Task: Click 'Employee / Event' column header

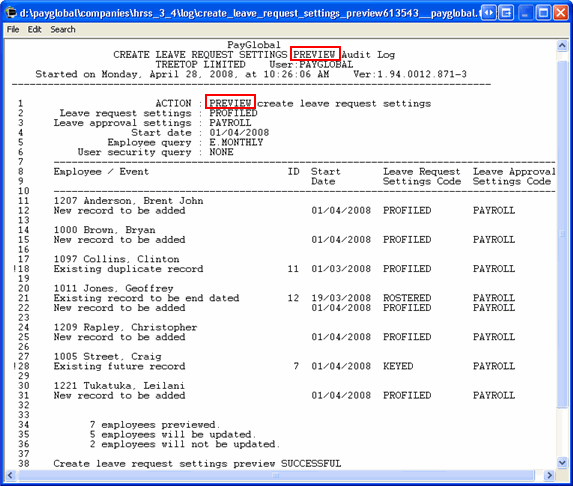Action: tap(101, 172)
